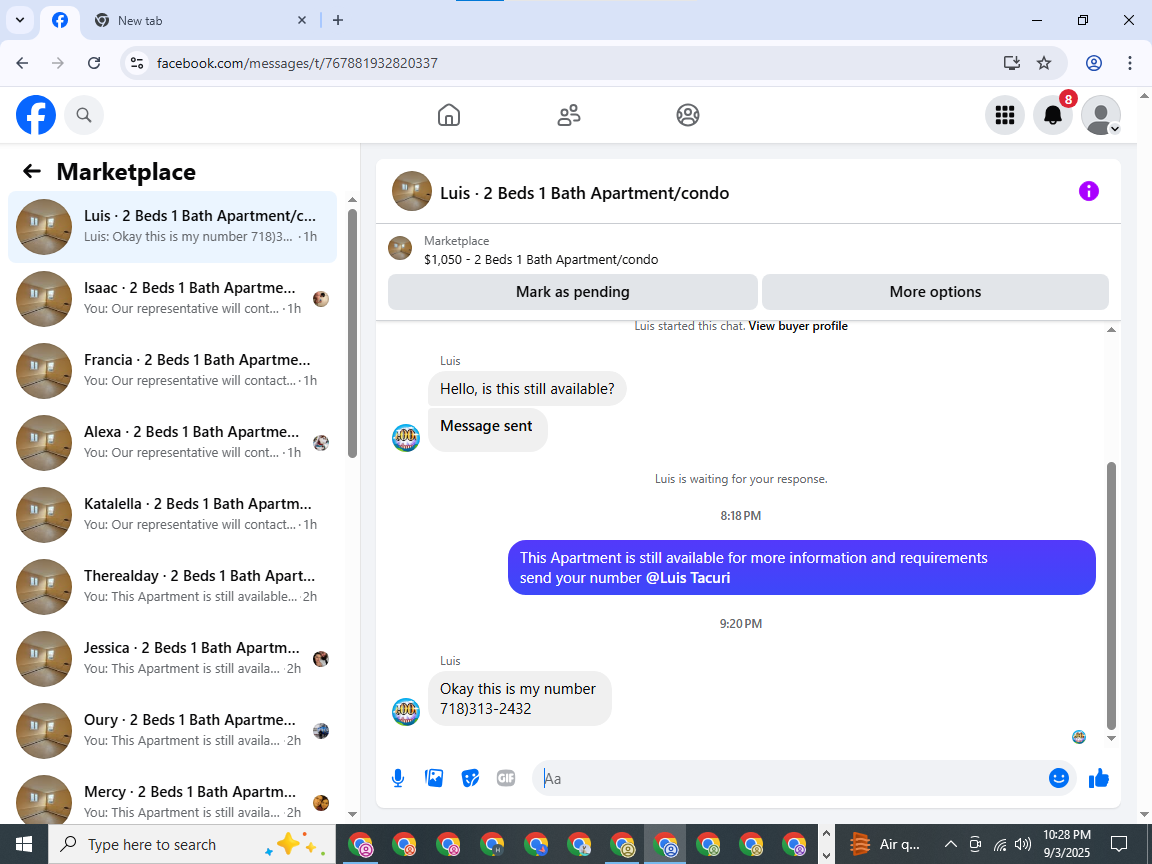
Task: Open the Jessica conversation
Action: click(173, 658)
